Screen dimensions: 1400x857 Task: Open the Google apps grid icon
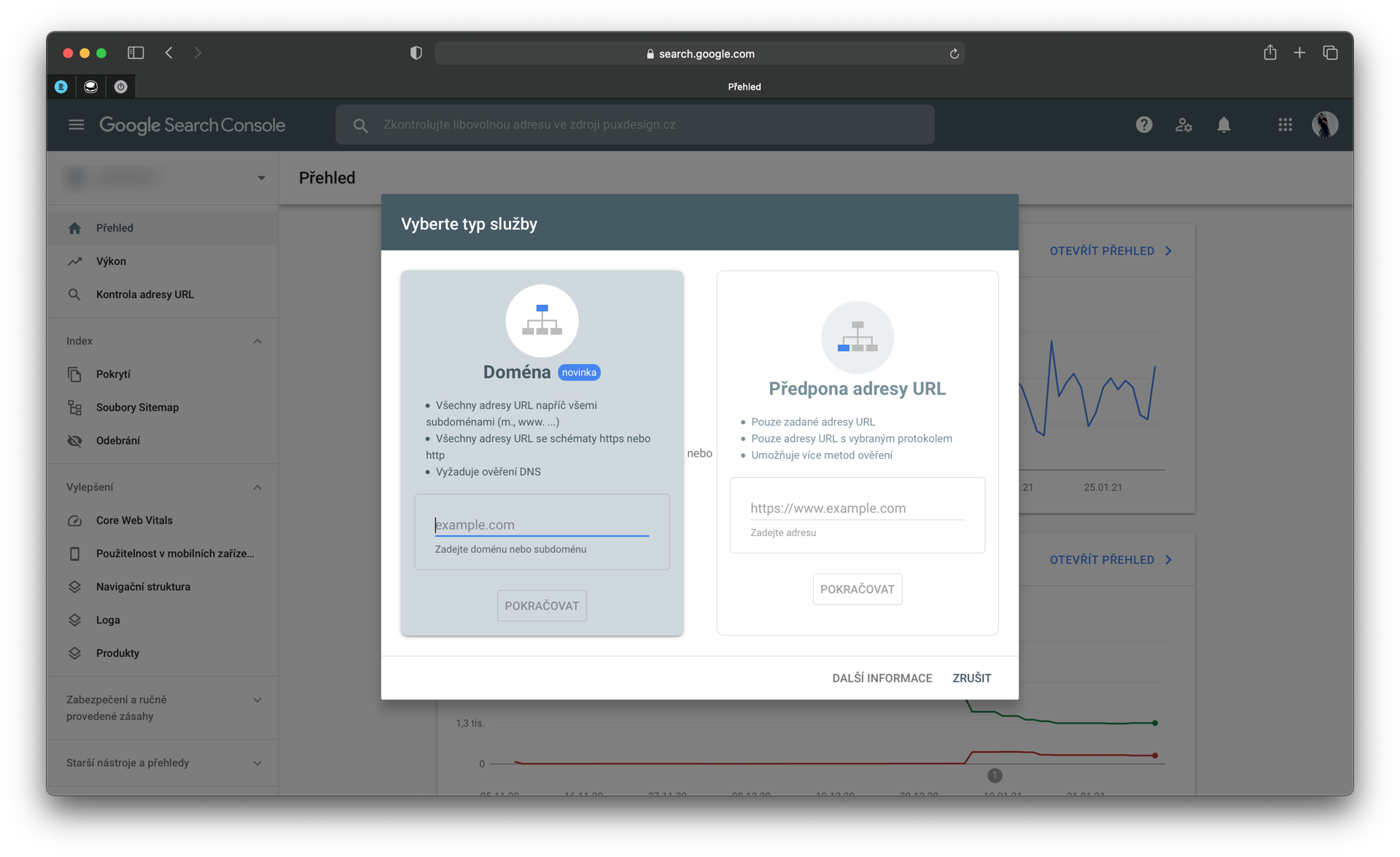1285,125
